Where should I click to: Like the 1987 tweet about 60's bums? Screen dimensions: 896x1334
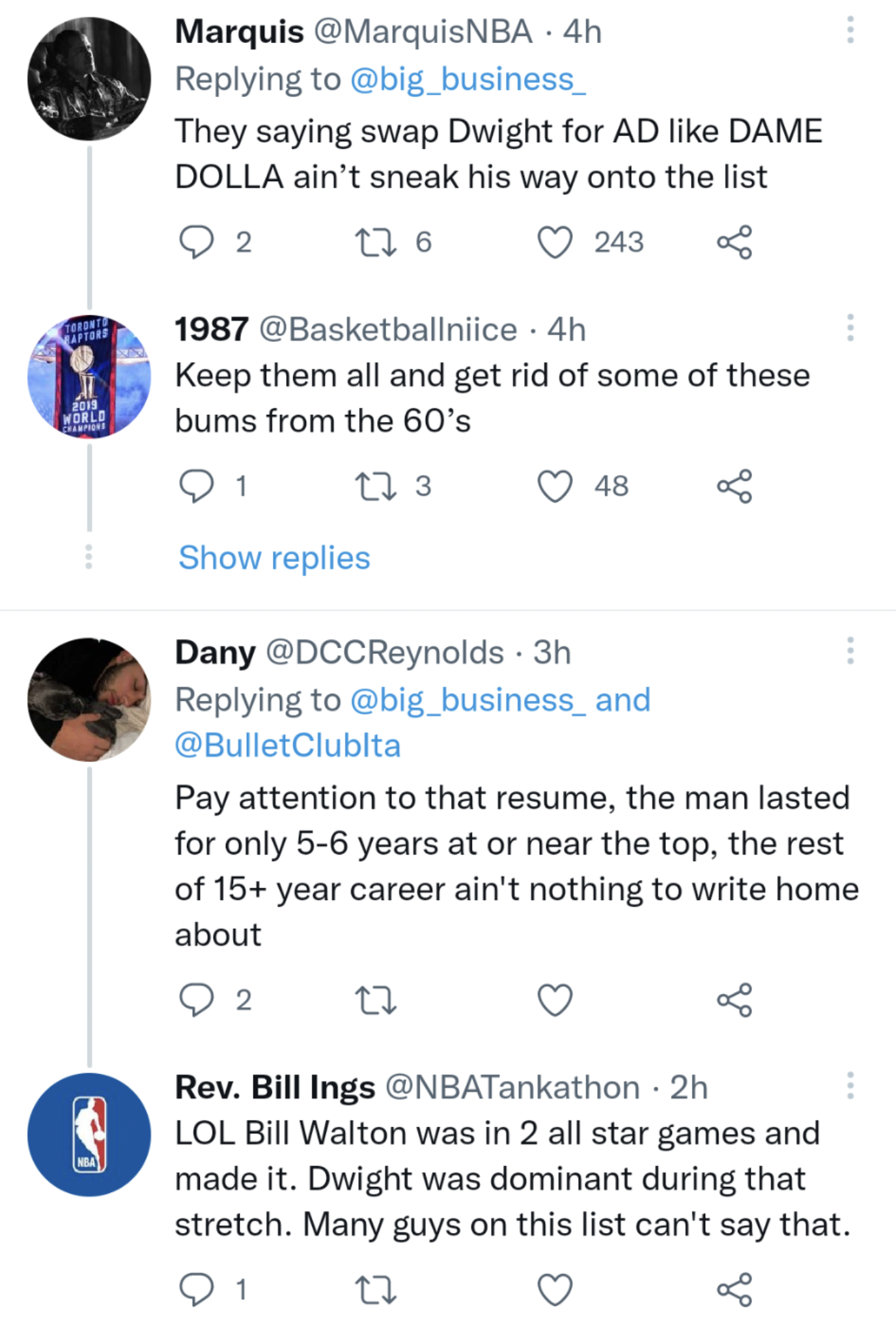tap(555, 487)
